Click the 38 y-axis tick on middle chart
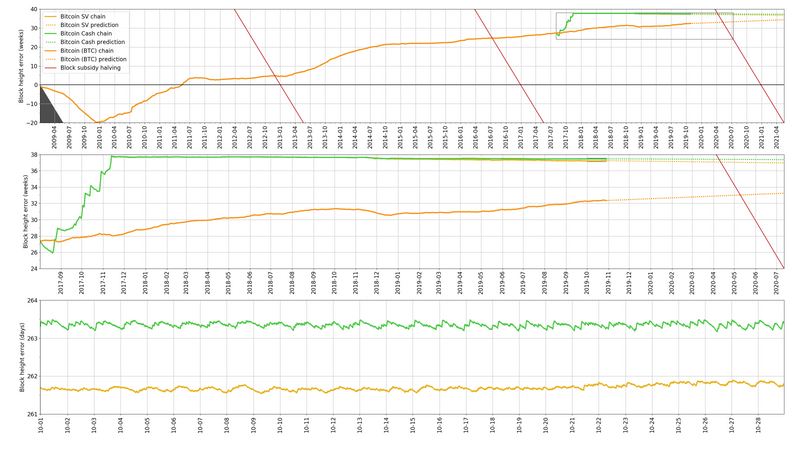This screenshot has height=450, width=800. click(x=34, y=155)
